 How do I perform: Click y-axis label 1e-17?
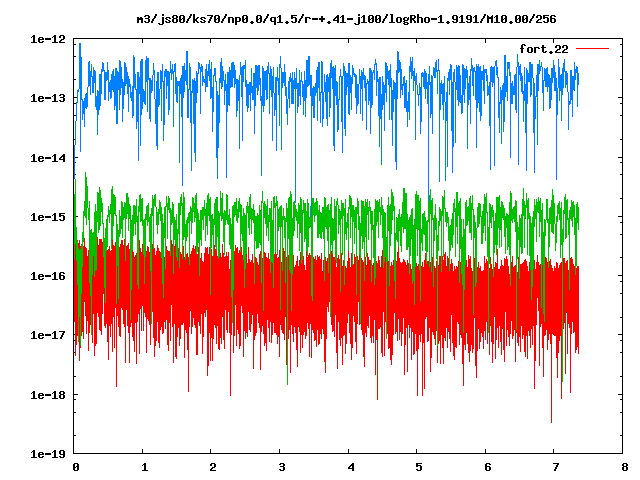coord(48,336)
